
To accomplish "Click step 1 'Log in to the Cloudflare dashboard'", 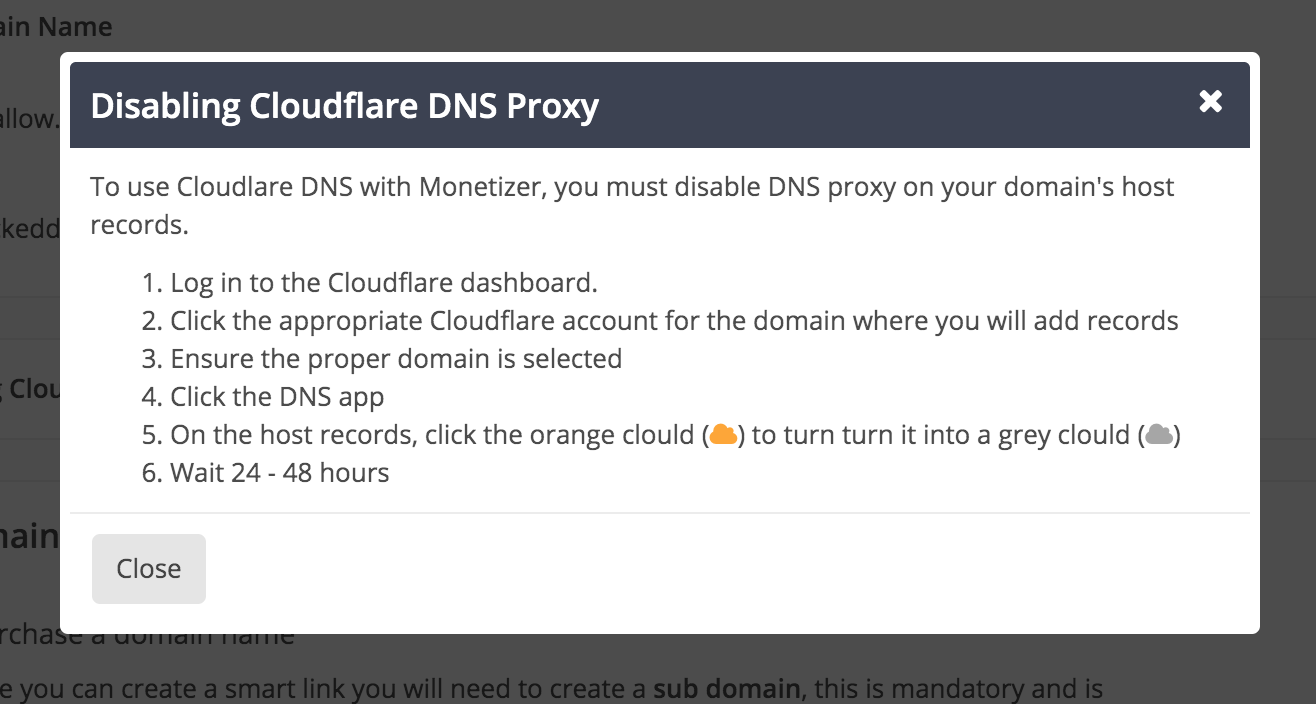I will pyautogui.click(x=383, y=283).
